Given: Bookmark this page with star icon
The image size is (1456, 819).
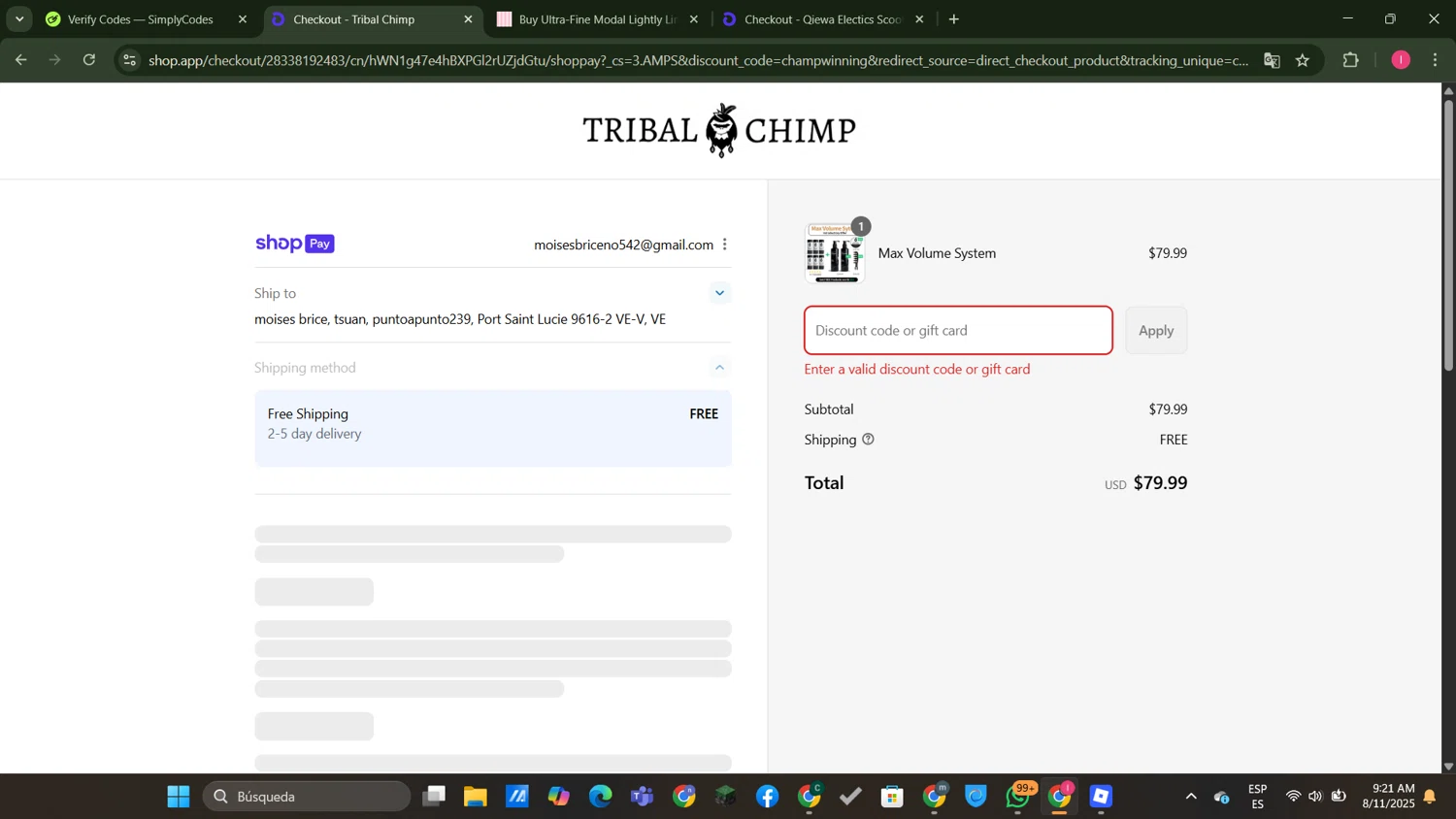Looking at the screenshot, I should point(1303,60).
